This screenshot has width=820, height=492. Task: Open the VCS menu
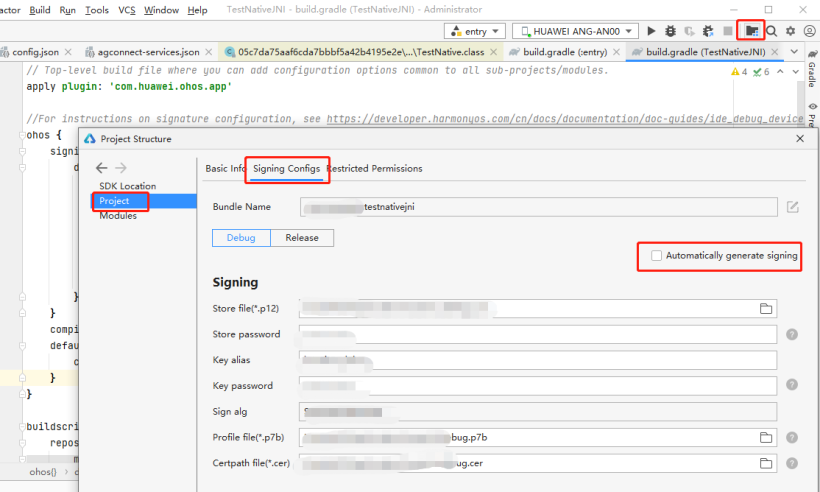pos(127,10)
